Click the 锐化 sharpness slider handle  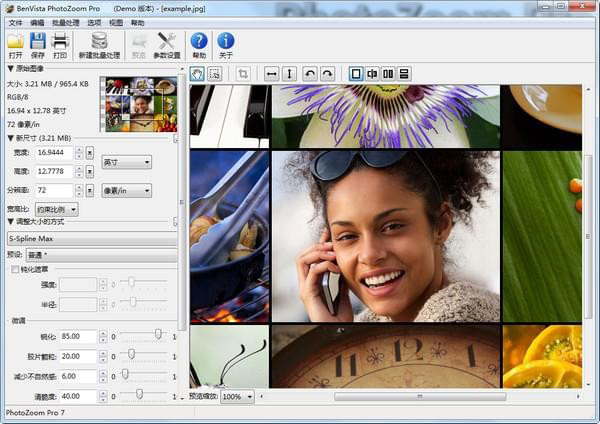(x=158, y=336)
